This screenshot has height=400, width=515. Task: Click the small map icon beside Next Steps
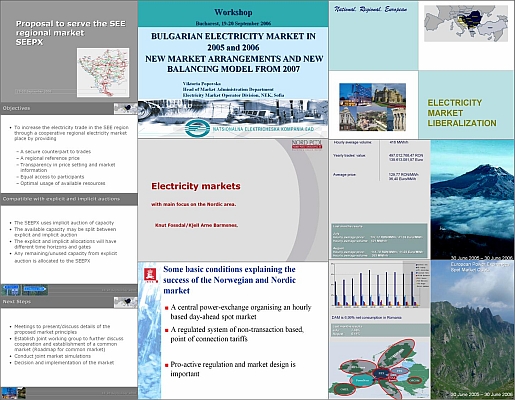125,302
